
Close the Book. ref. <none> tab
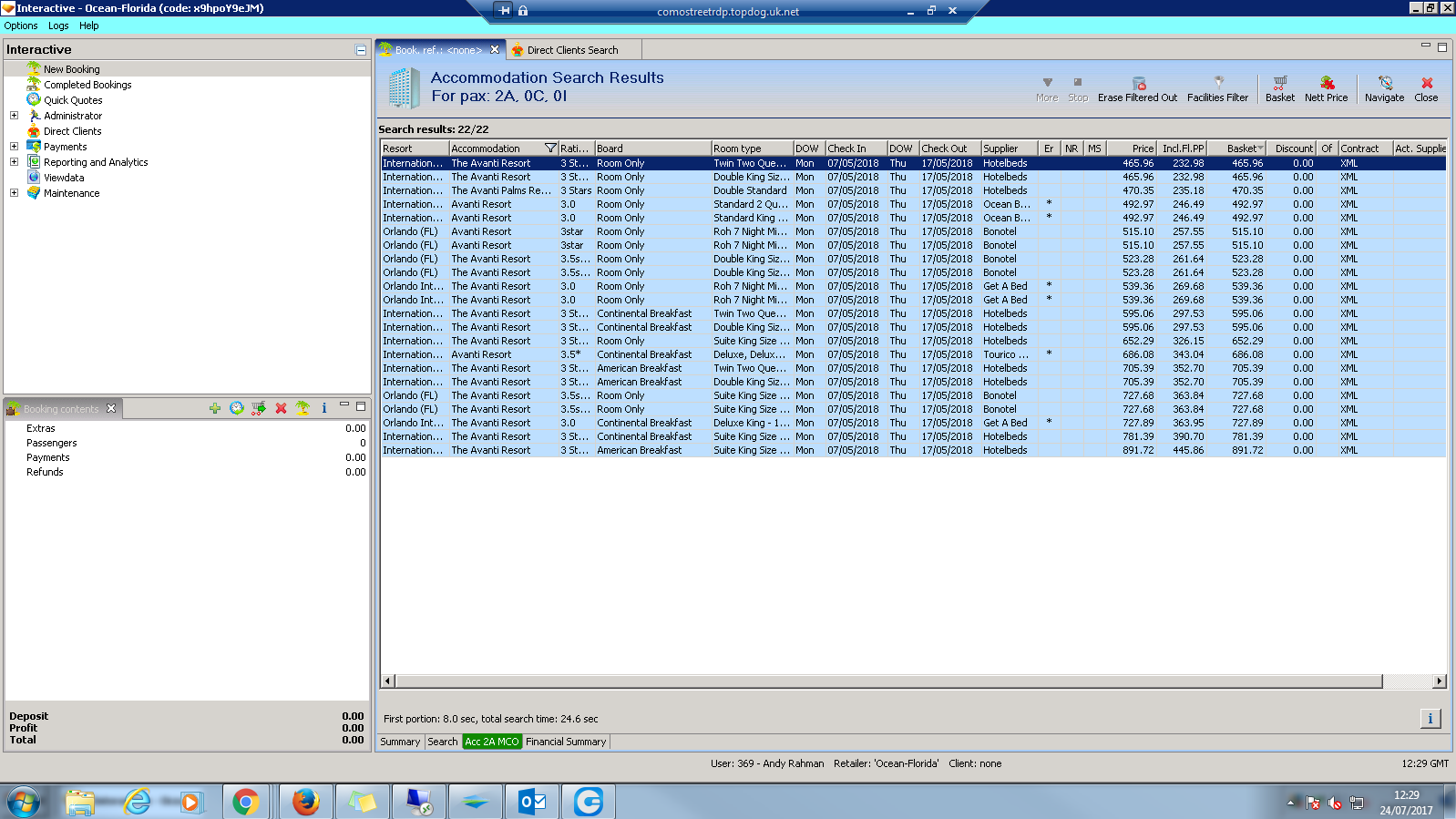[x=495, y=49]
